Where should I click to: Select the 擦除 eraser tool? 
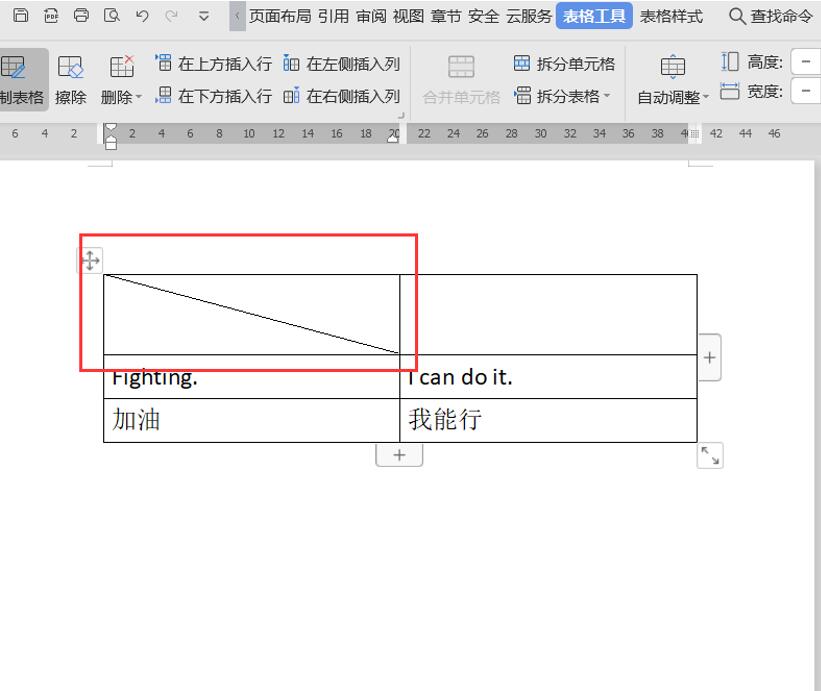click(x=71, y=80)
